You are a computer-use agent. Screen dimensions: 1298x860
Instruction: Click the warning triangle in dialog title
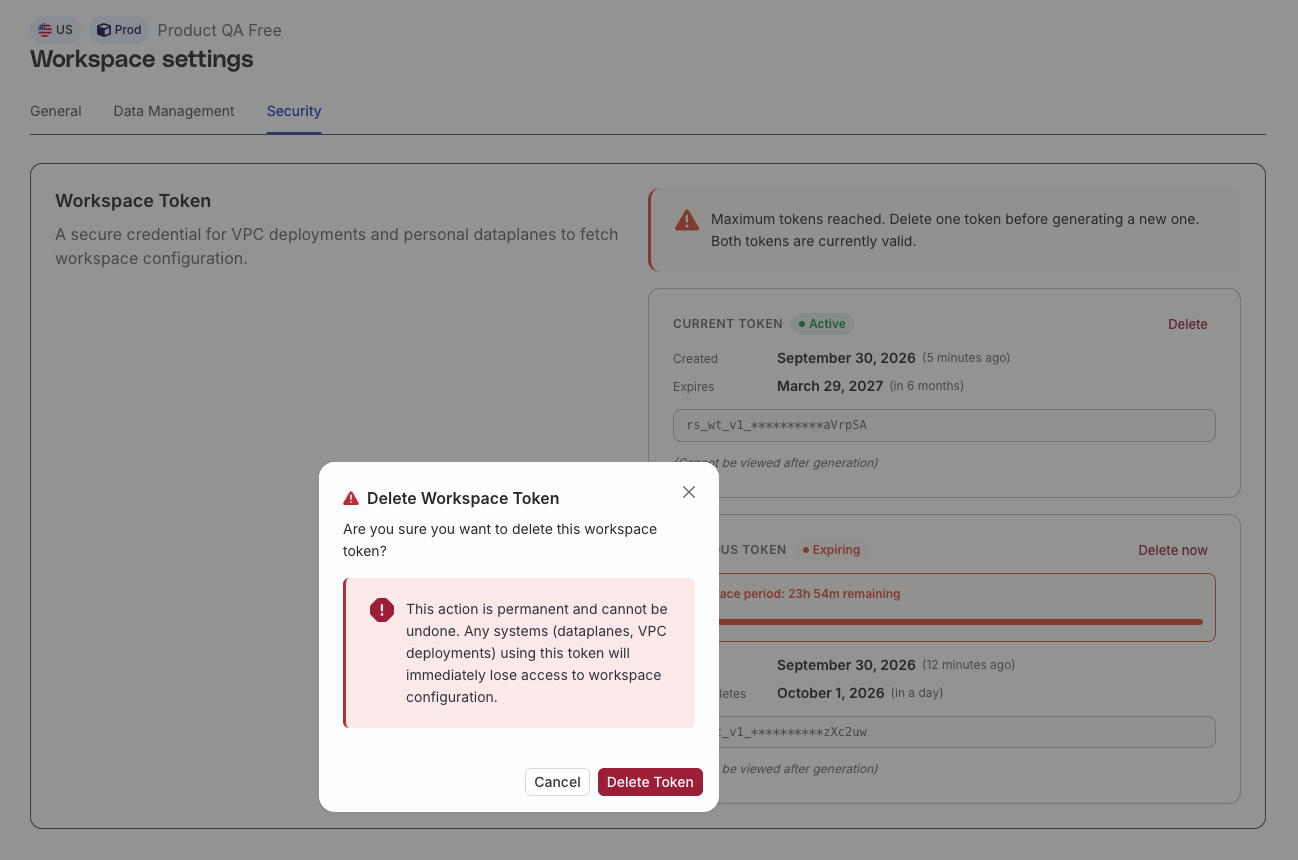pos(351,498)
